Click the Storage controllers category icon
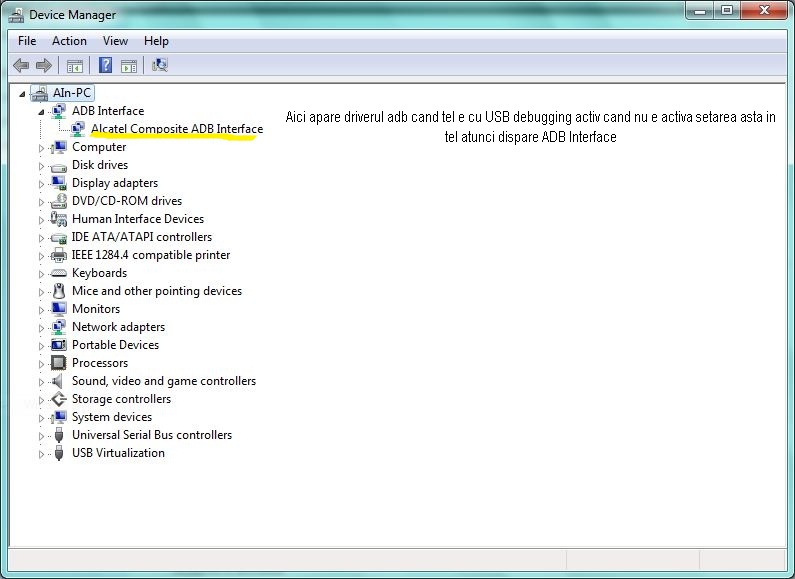This screenshot has width=795, height=579. click(59, 399)
